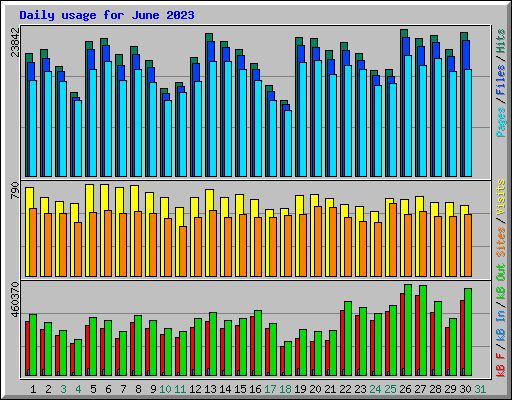
Task: Select the yellow Visits bar for day 1
Action: (x=29, y=232)
